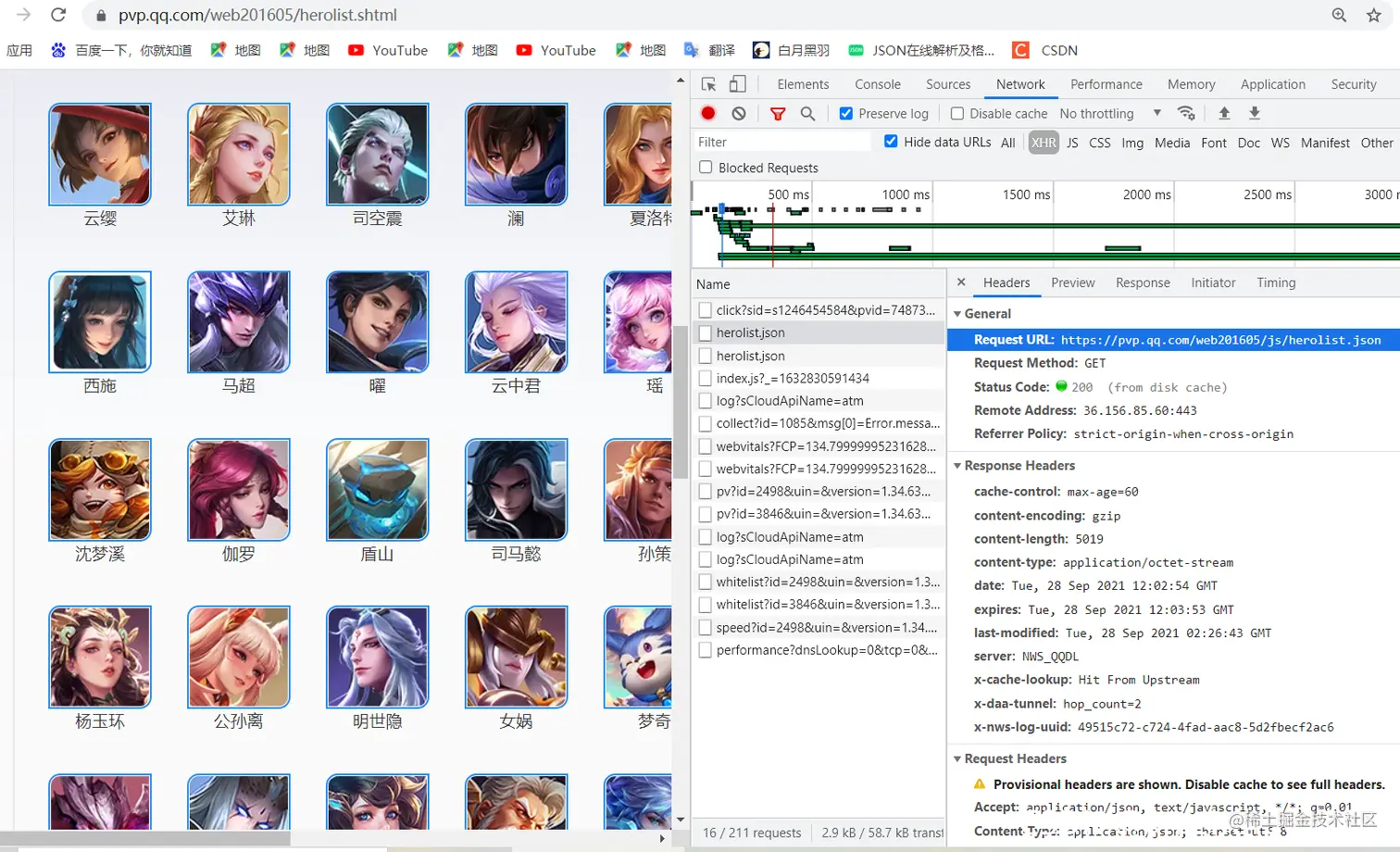Screen dimensions: 1400x852
Task: Tick checkbox beside index.js request
Action: [706, 378]
